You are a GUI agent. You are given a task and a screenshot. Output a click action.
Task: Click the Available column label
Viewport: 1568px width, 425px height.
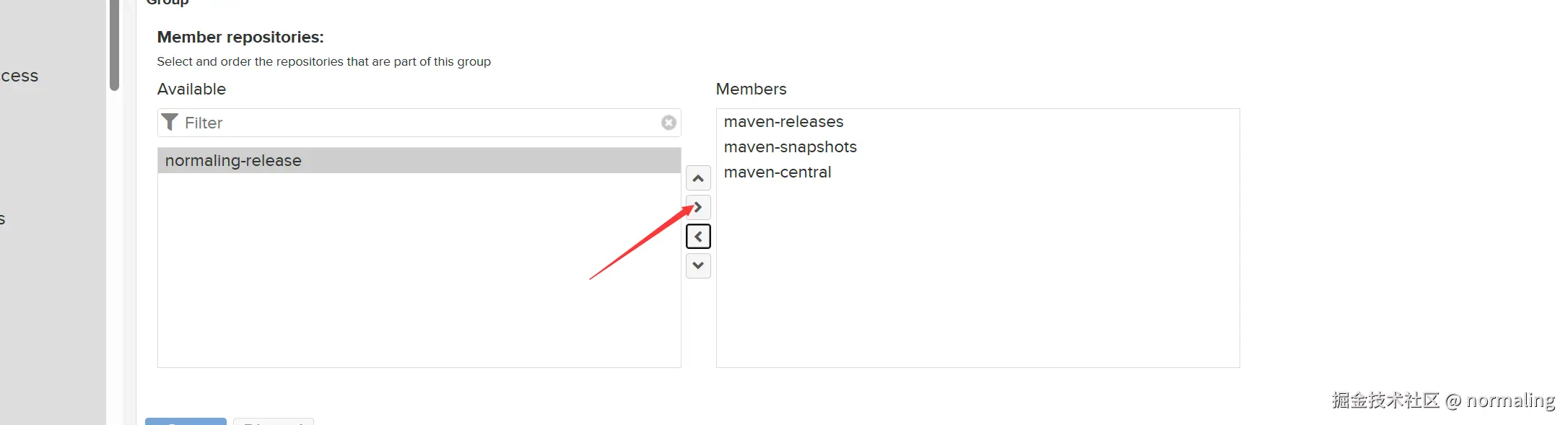(x=191, y=89)
